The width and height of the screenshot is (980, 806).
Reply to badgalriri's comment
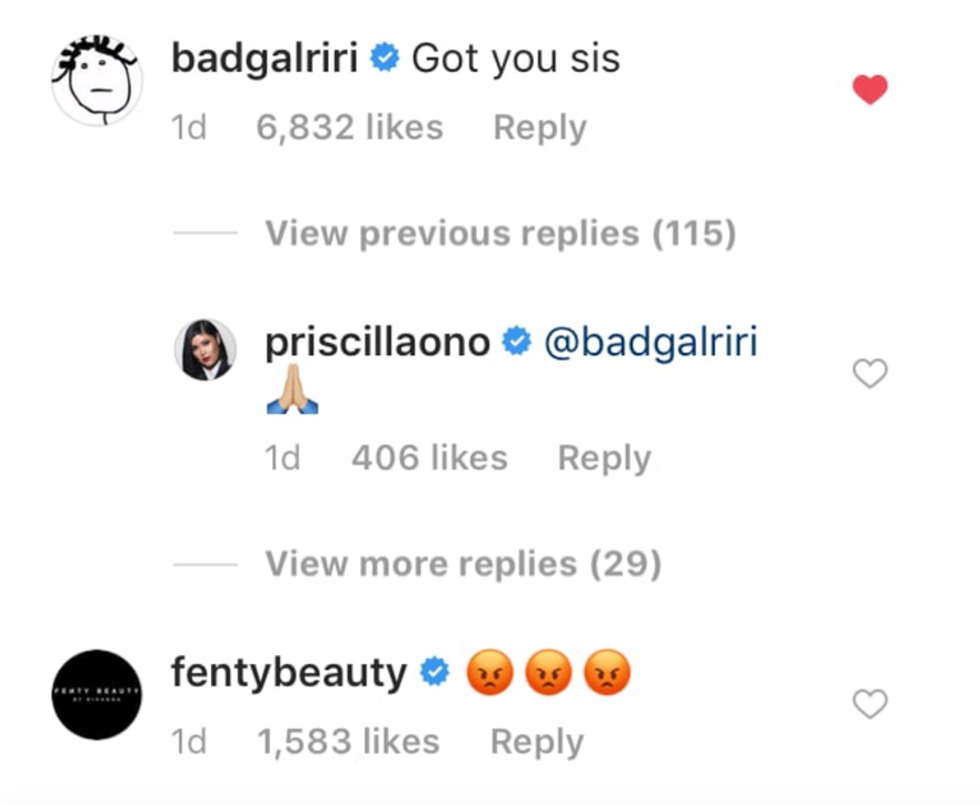[540, 128]
